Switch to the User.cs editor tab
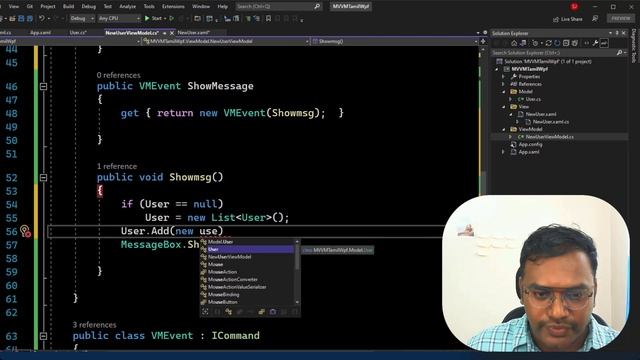The image size is (640, 360). coord(78,33)
